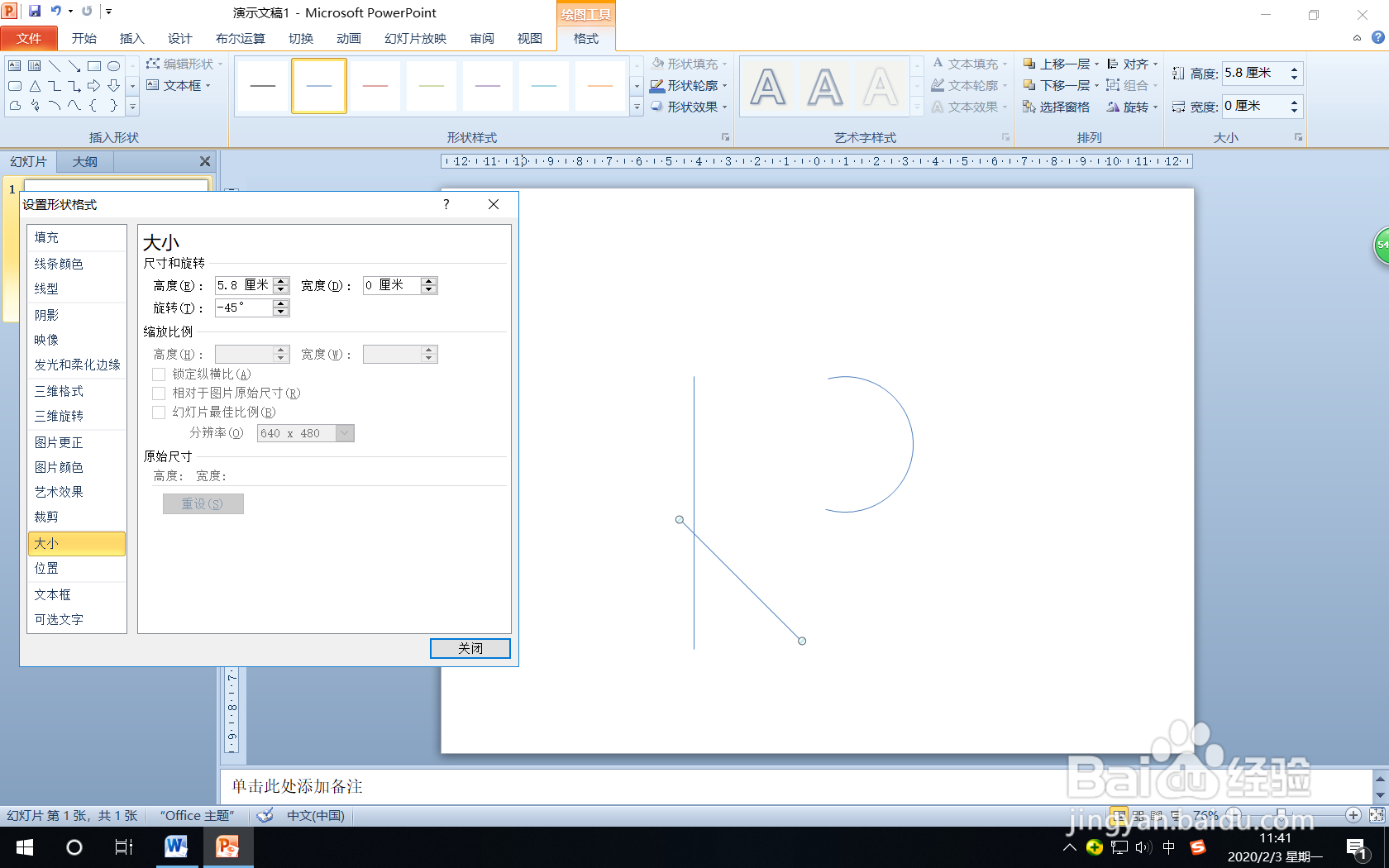Select 线条颜色 in the dialog sidebar
1389x868 pixels.
58,264
